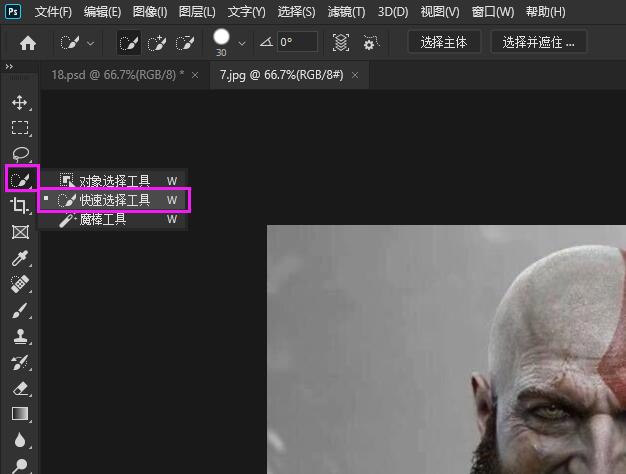Select the Spot Healing Brush tool
This screenshot has width=626, height=474.
point(20,284)
